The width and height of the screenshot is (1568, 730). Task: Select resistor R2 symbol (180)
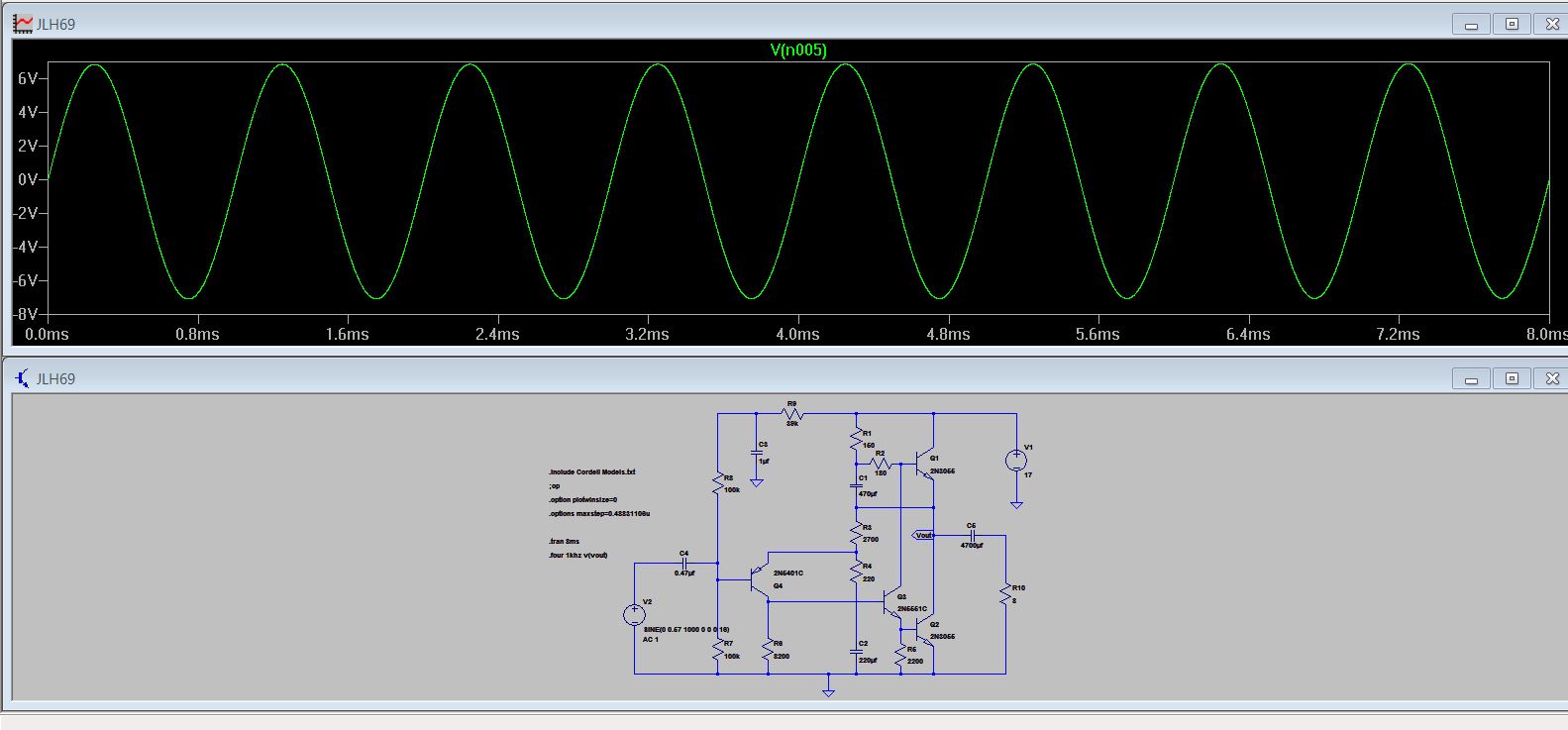(881, 463)
